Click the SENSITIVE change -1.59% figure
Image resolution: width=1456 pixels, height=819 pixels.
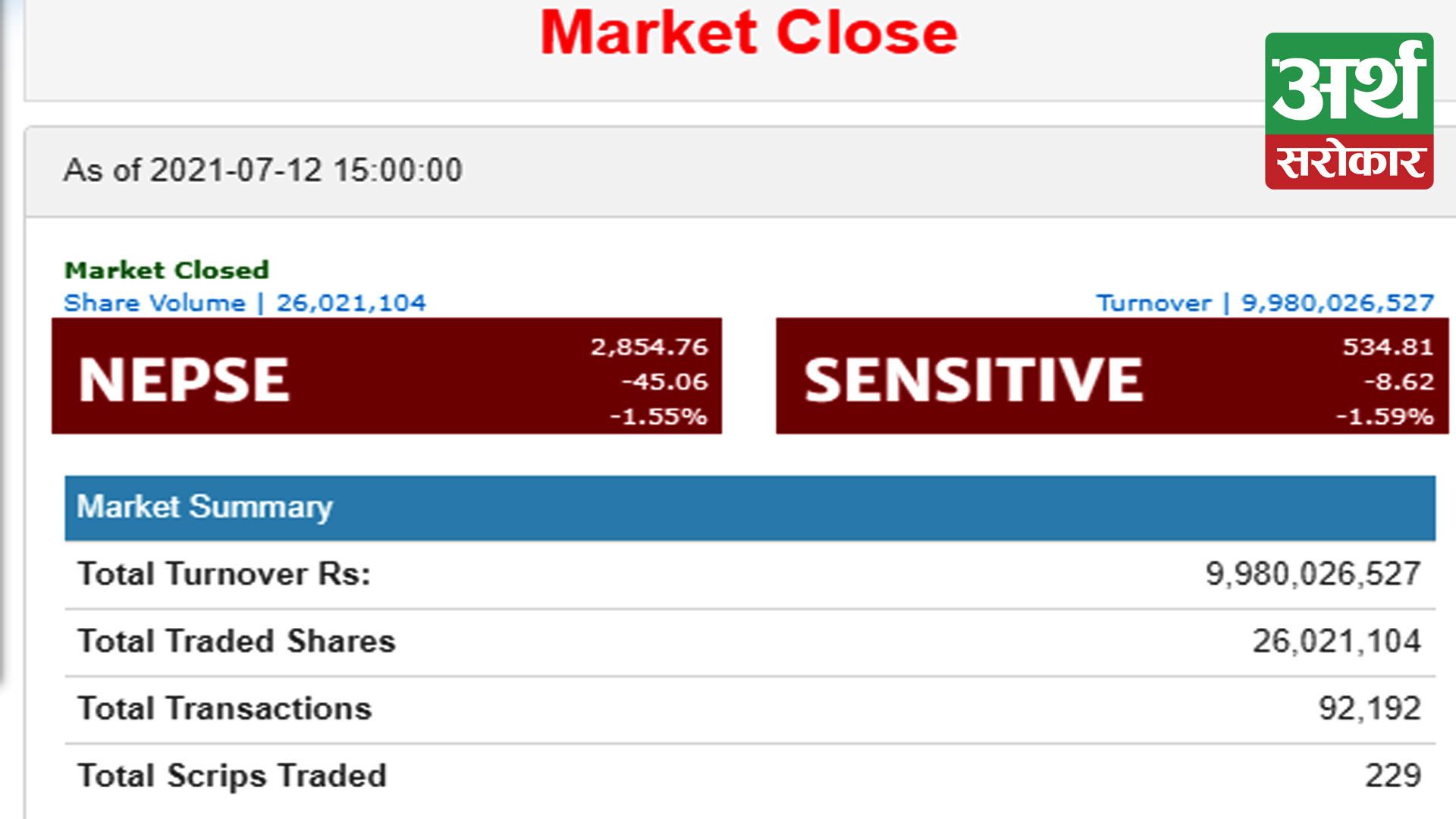(1385, 416)
